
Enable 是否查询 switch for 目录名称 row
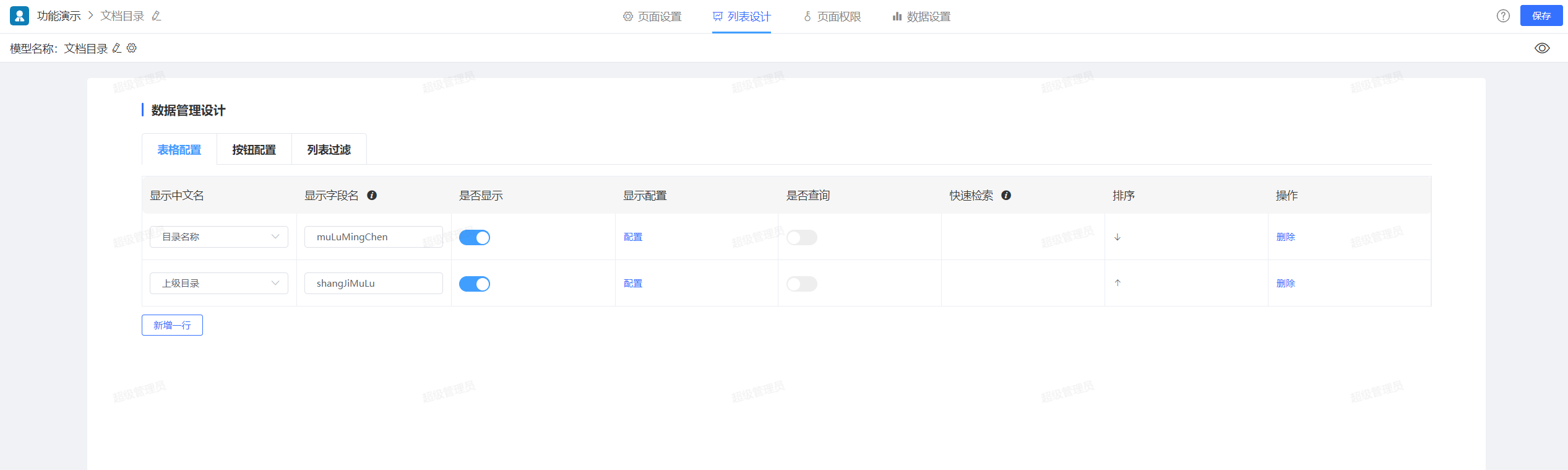pos(802,238)
